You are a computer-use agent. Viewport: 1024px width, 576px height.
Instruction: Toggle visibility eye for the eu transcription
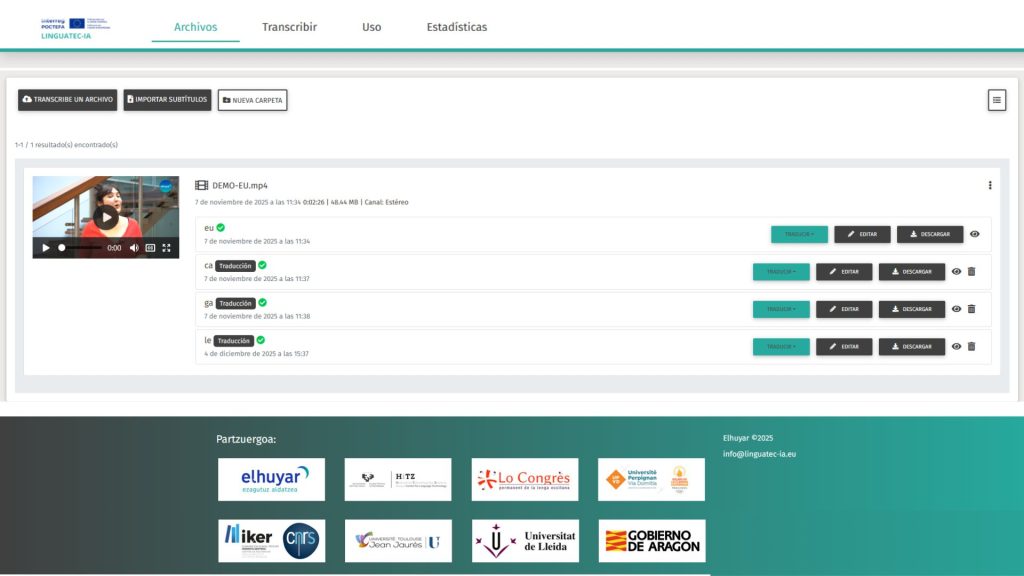[x=975, y=234]
